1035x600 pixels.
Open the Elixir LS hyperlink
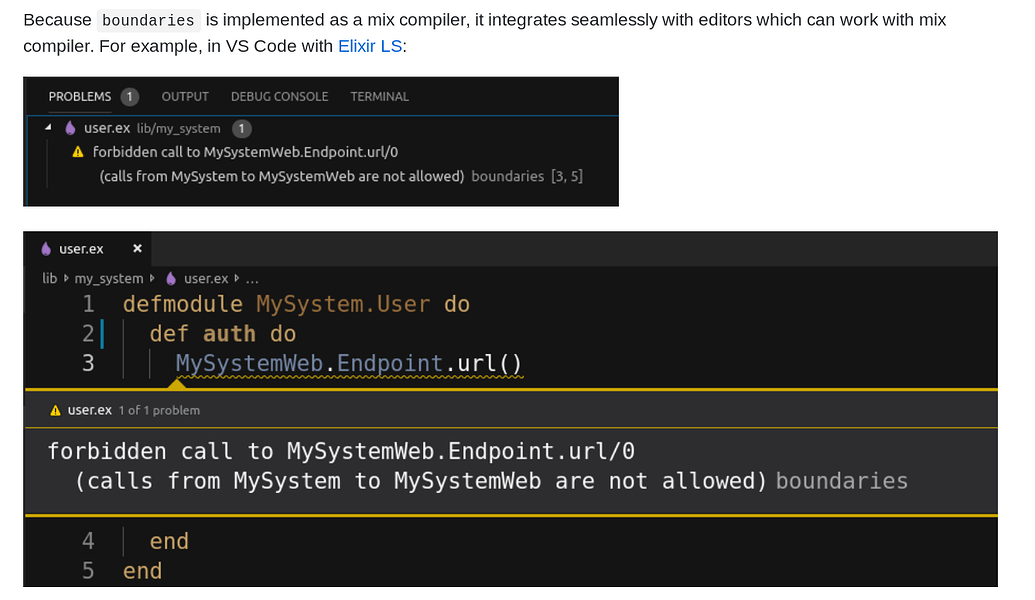[x=370, y=47]
